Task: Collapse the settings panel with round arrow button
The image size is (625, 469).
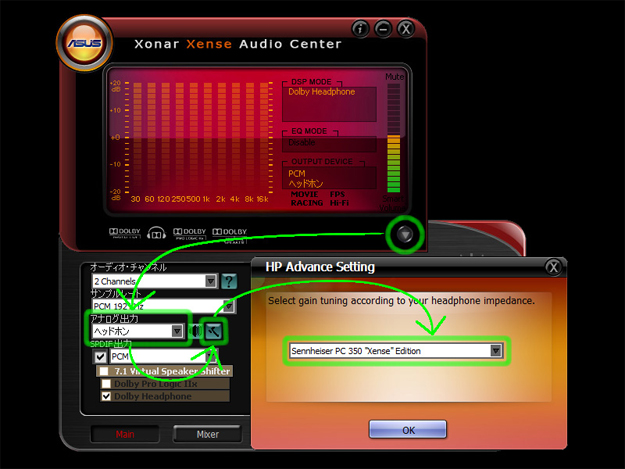Action: [405, 235]
